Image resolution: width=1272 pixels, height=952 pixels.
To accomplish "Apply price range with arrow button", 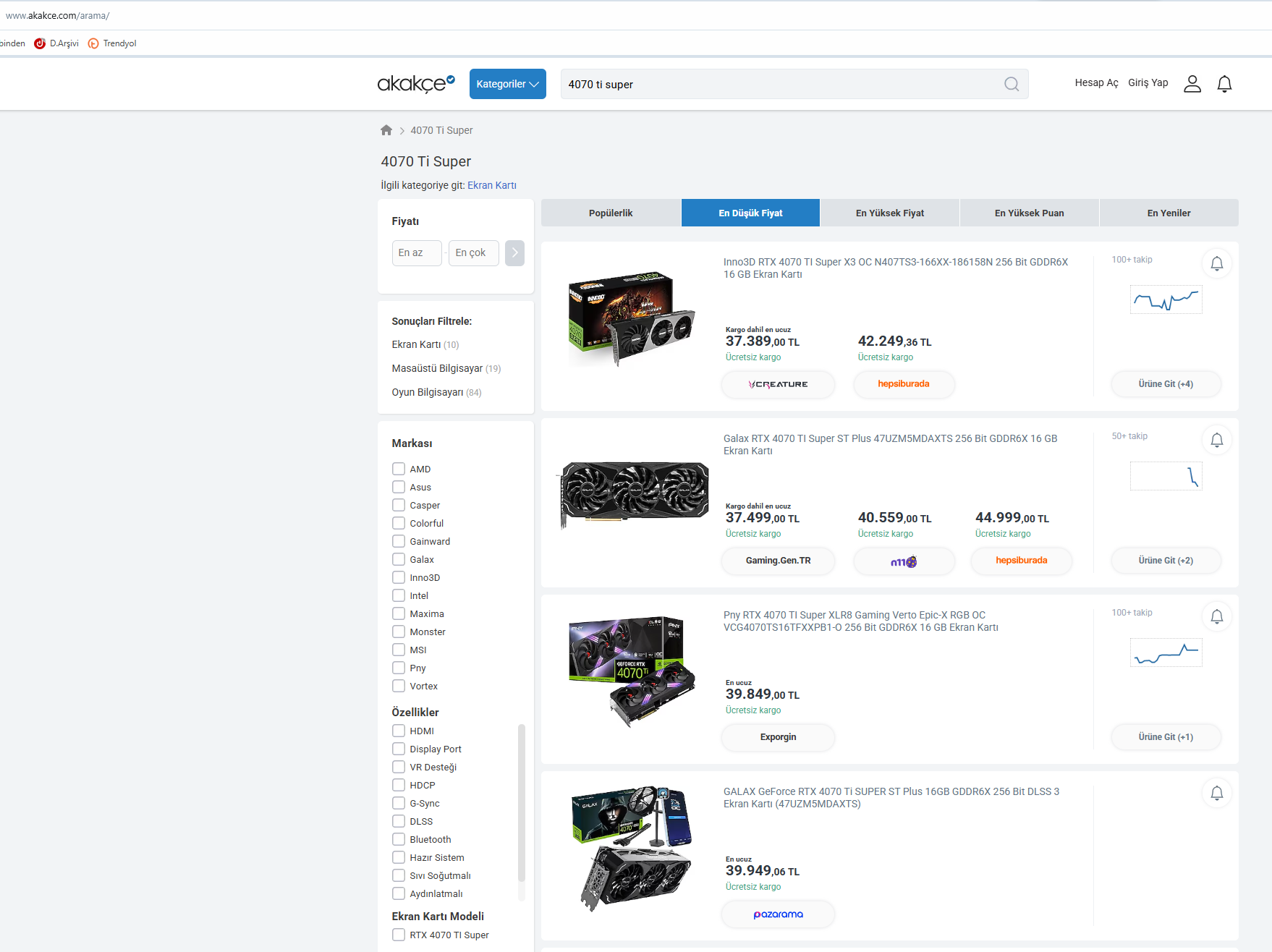I will (x=514, y=253).
